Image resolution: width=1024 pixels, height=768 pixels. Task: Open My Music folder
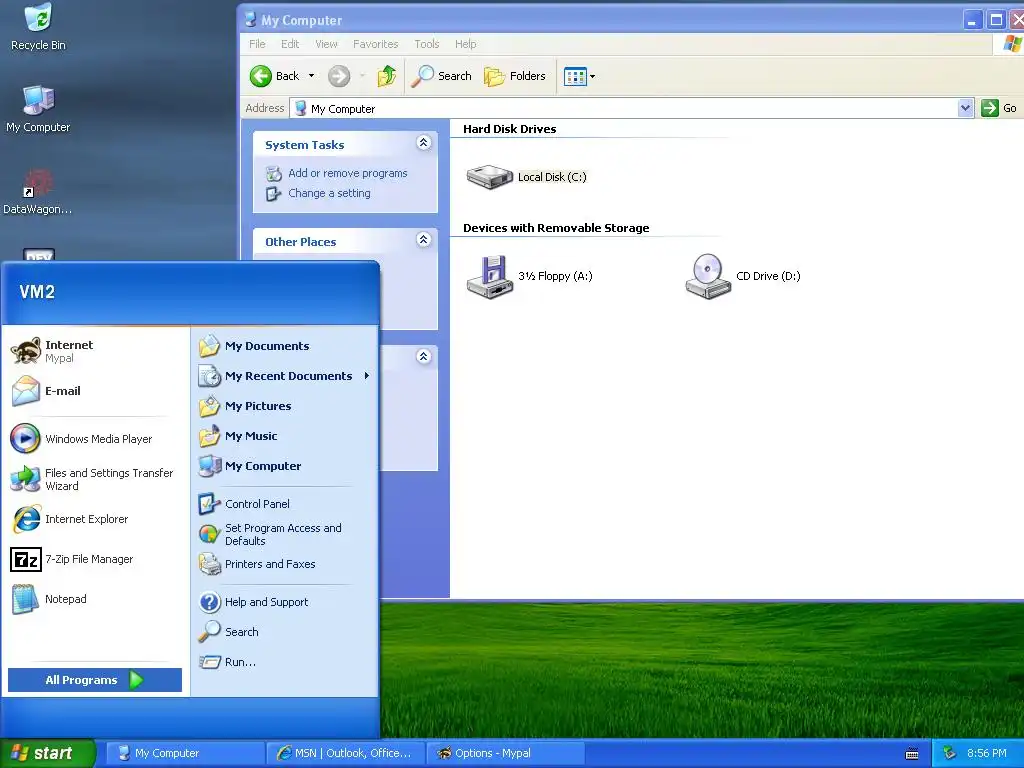tap(285, 436)
